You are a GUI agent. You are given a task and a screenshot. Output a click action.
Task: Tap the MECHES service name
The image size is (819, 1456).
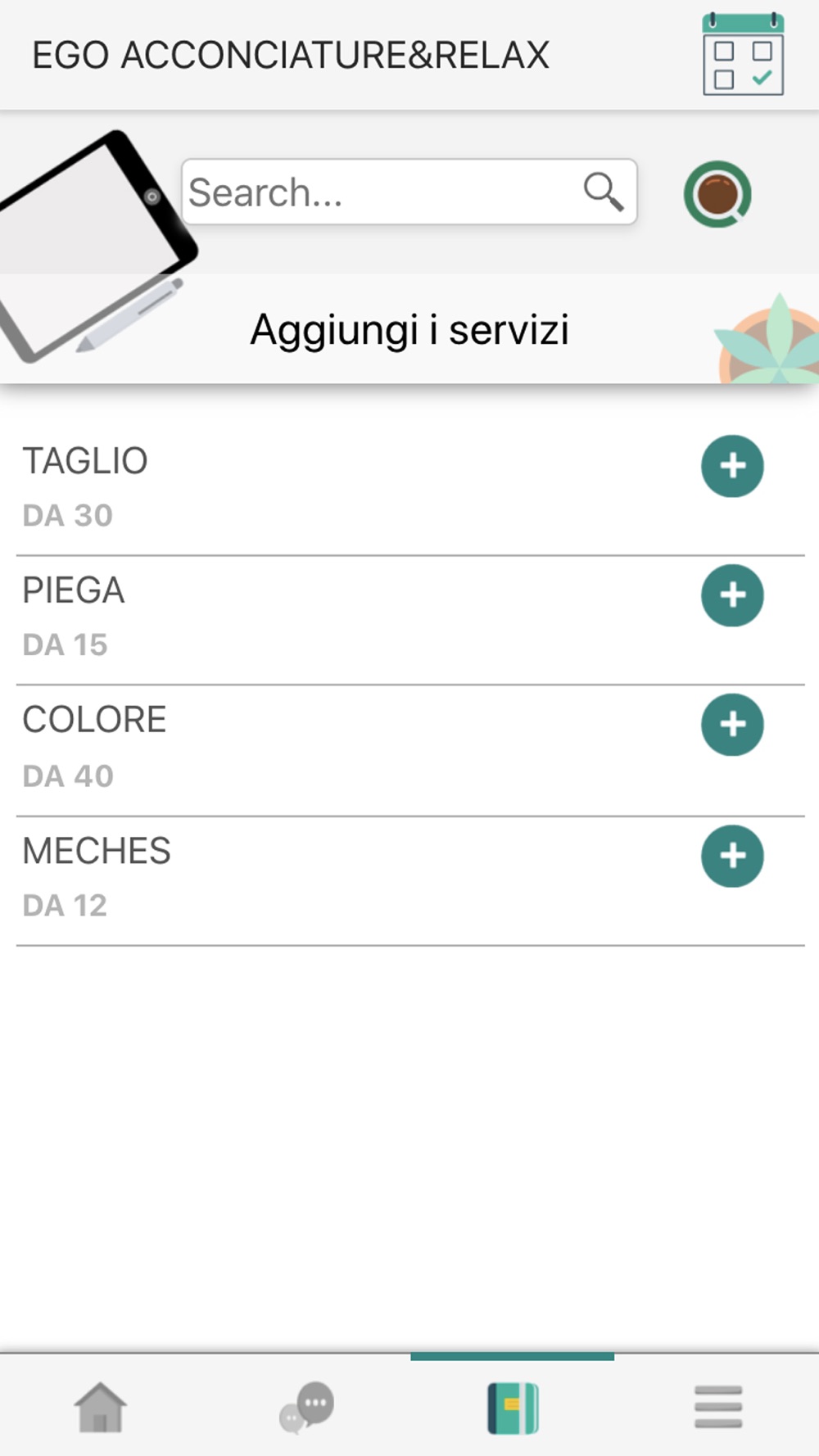(x=97, y=851)
